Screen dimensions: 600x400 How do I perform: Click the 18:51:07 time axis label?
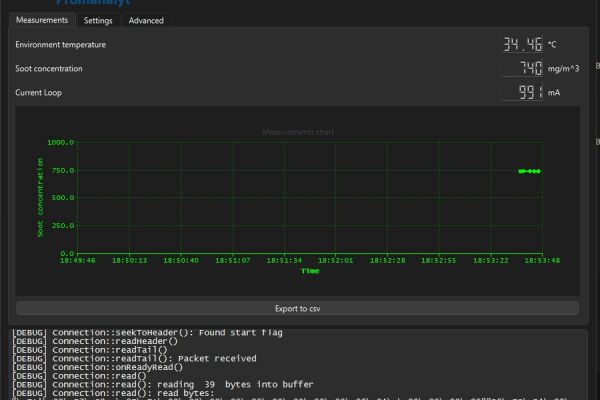click(233, 261)
